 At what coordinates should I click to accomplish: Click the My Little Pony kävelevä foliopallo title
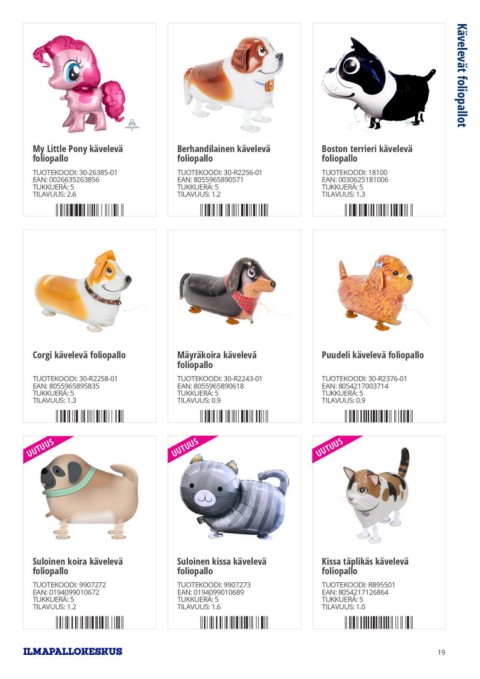78,154
